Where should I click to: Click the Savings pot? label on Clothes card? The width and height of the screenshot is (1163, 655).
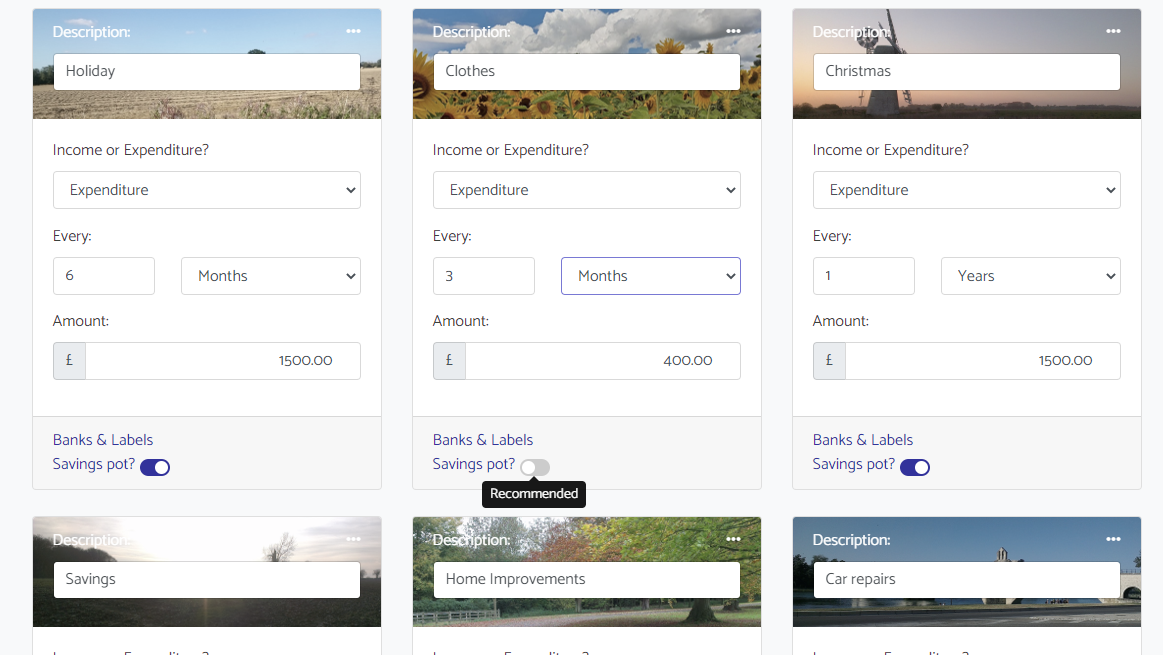pyautogui.click(x=473, y=464)
